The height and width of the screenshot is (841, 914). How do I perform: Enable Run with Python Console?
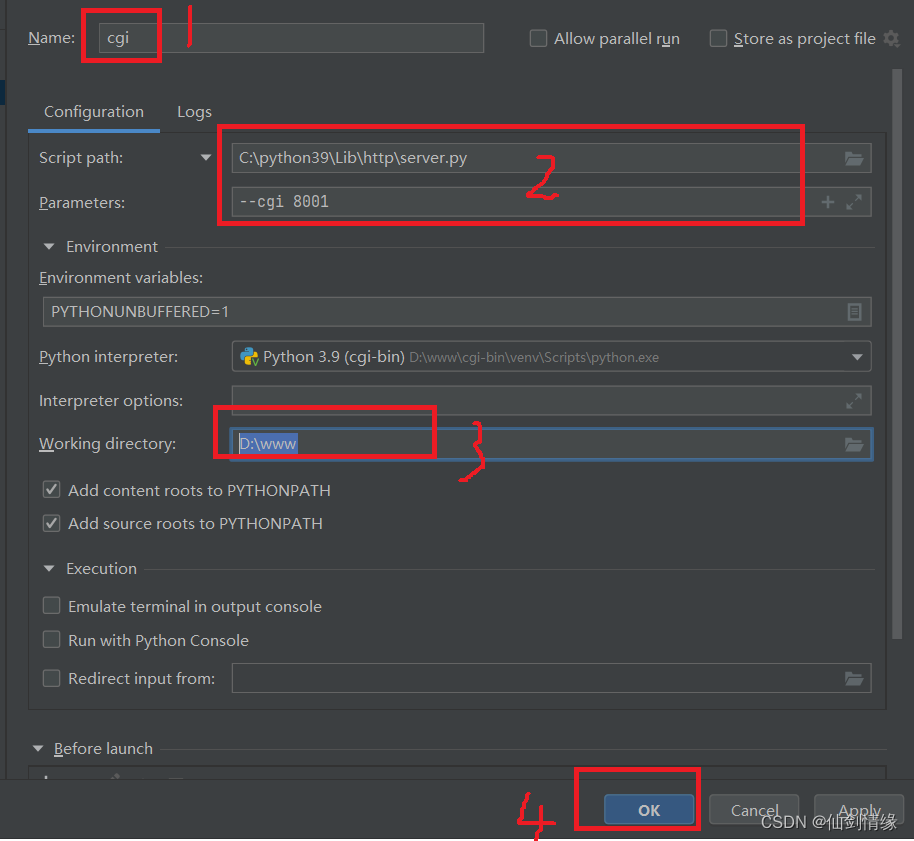pyautogui.click(x=51, y=640)
